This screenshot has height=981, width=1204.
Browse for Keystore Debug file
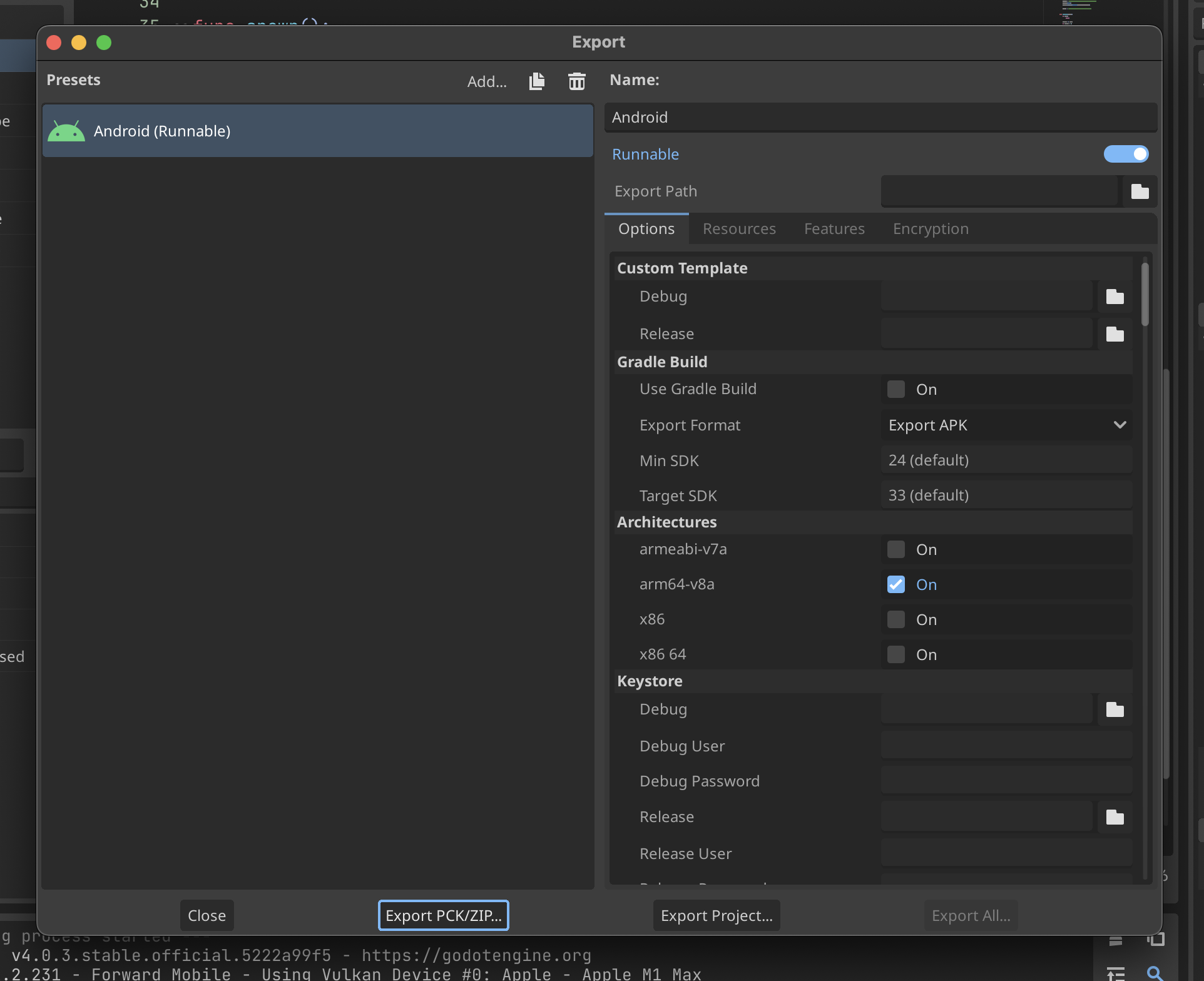(x=1115, y=709)
